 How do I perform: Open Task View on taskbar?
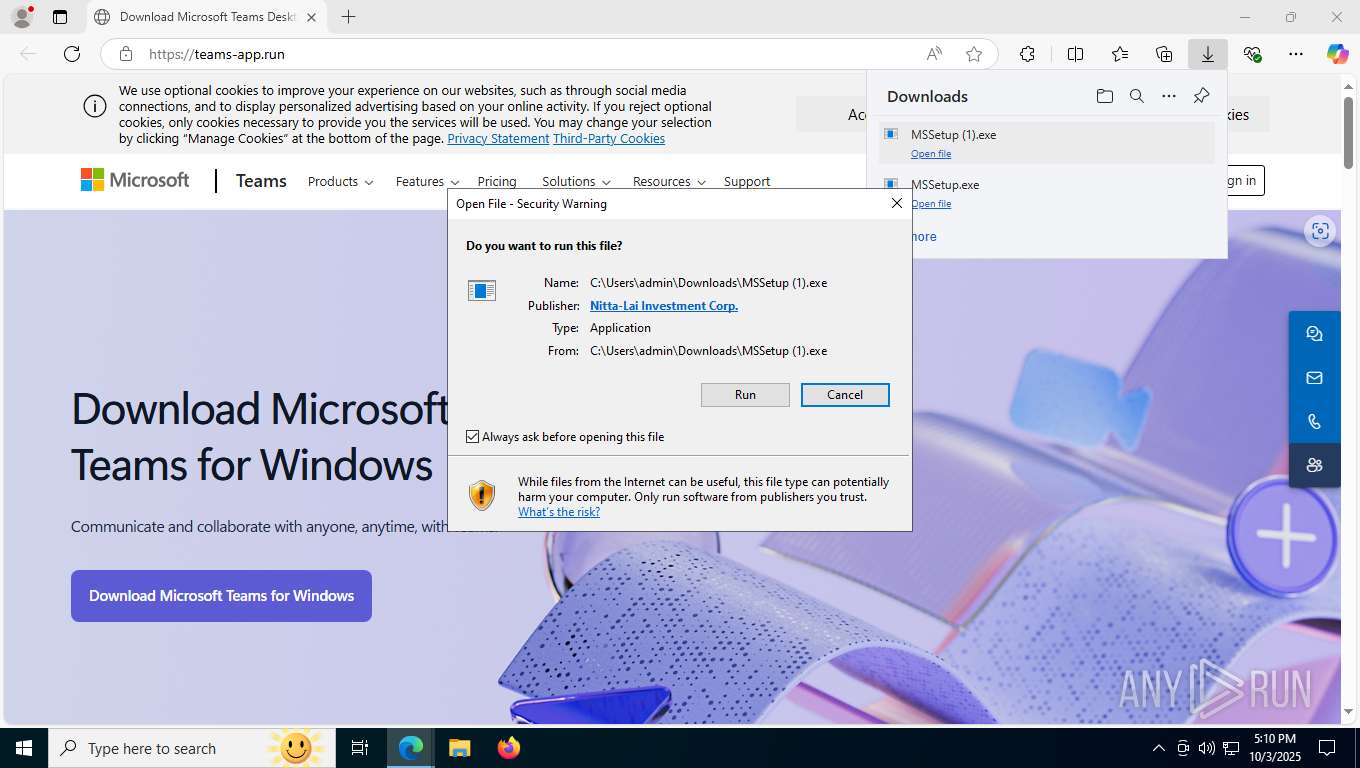pyautogui.click(x=360, y=748)
